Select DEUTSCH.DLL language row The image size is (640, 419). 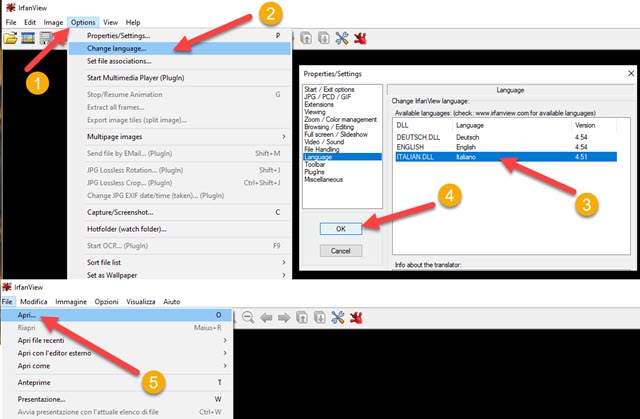point(506,137)
